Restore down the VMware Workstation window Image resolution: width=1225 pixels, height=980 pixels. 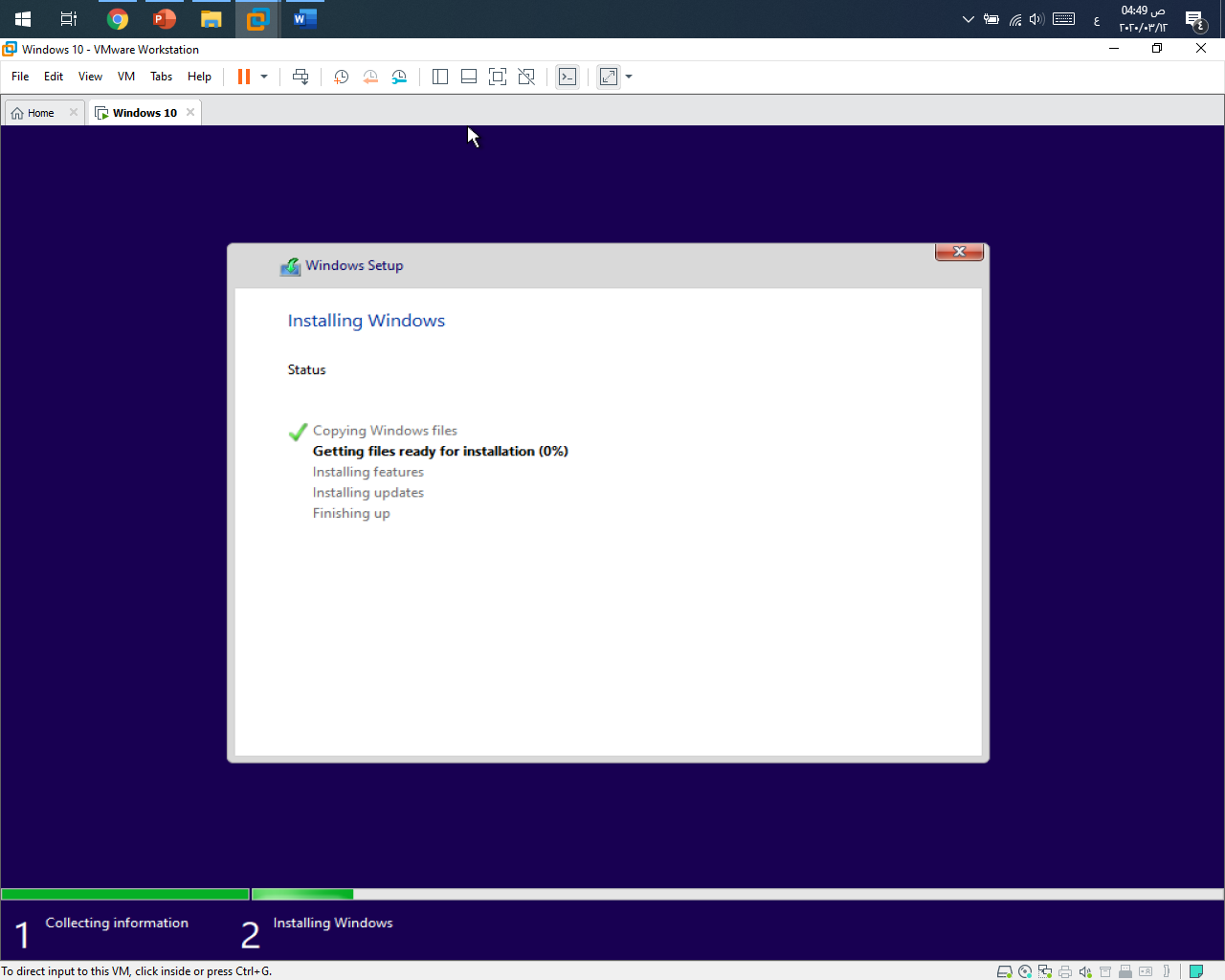click(1157, 49)
